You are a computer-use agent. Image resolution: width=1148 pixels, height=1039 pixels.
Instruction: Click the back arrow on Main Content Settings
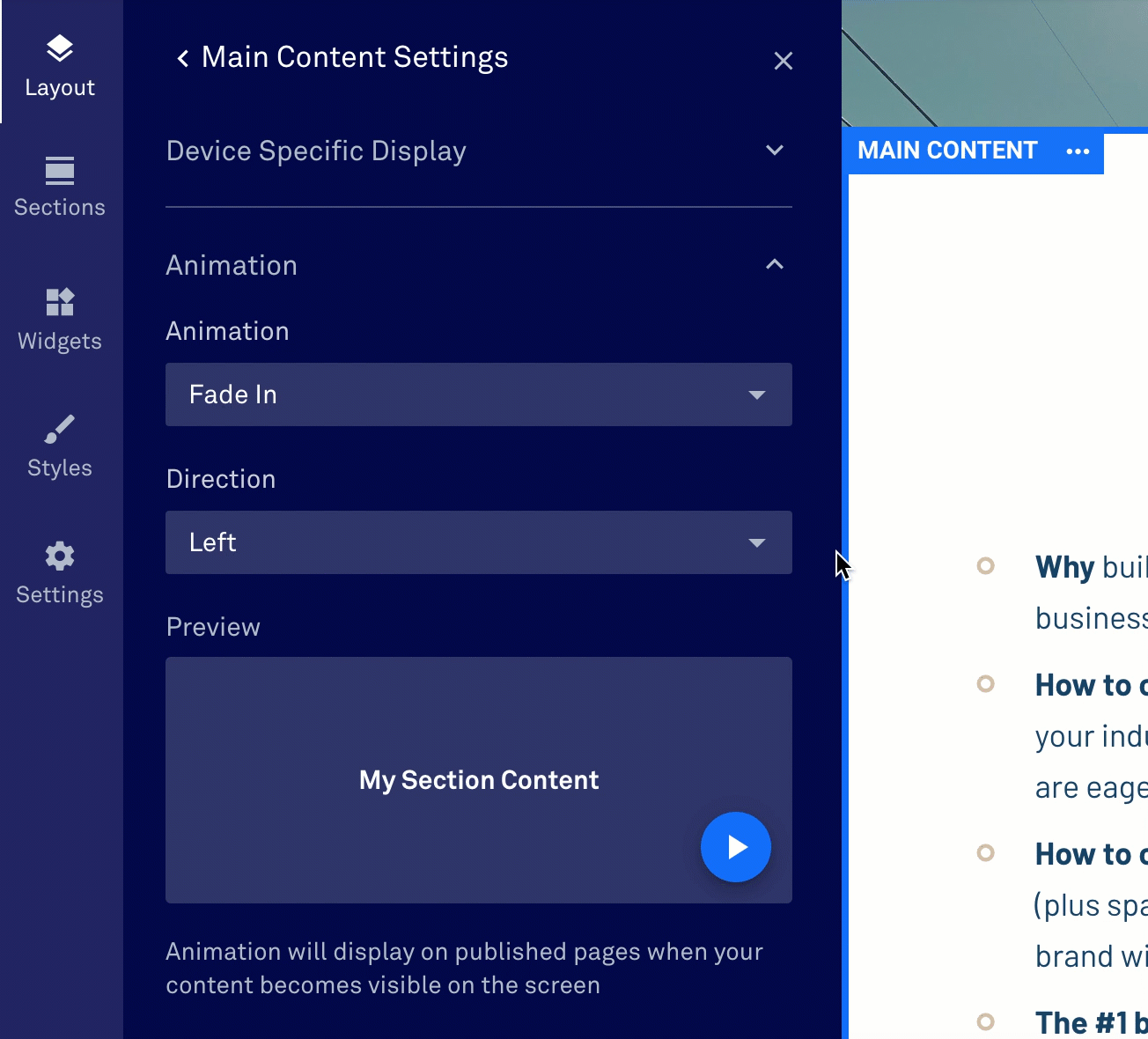(x=181, y=57)
